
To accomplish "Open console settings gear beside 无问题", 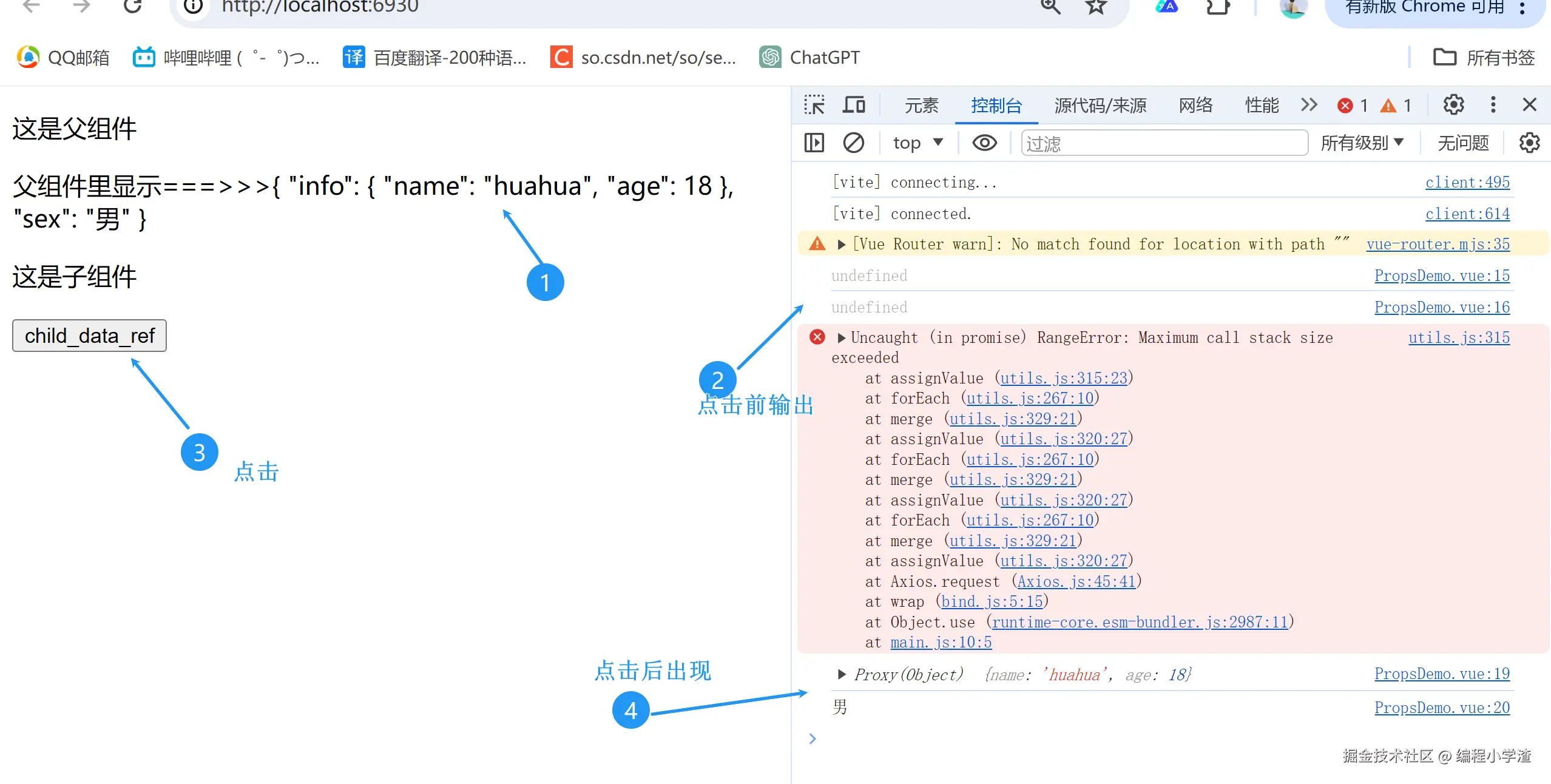I will click(1529, 143).
